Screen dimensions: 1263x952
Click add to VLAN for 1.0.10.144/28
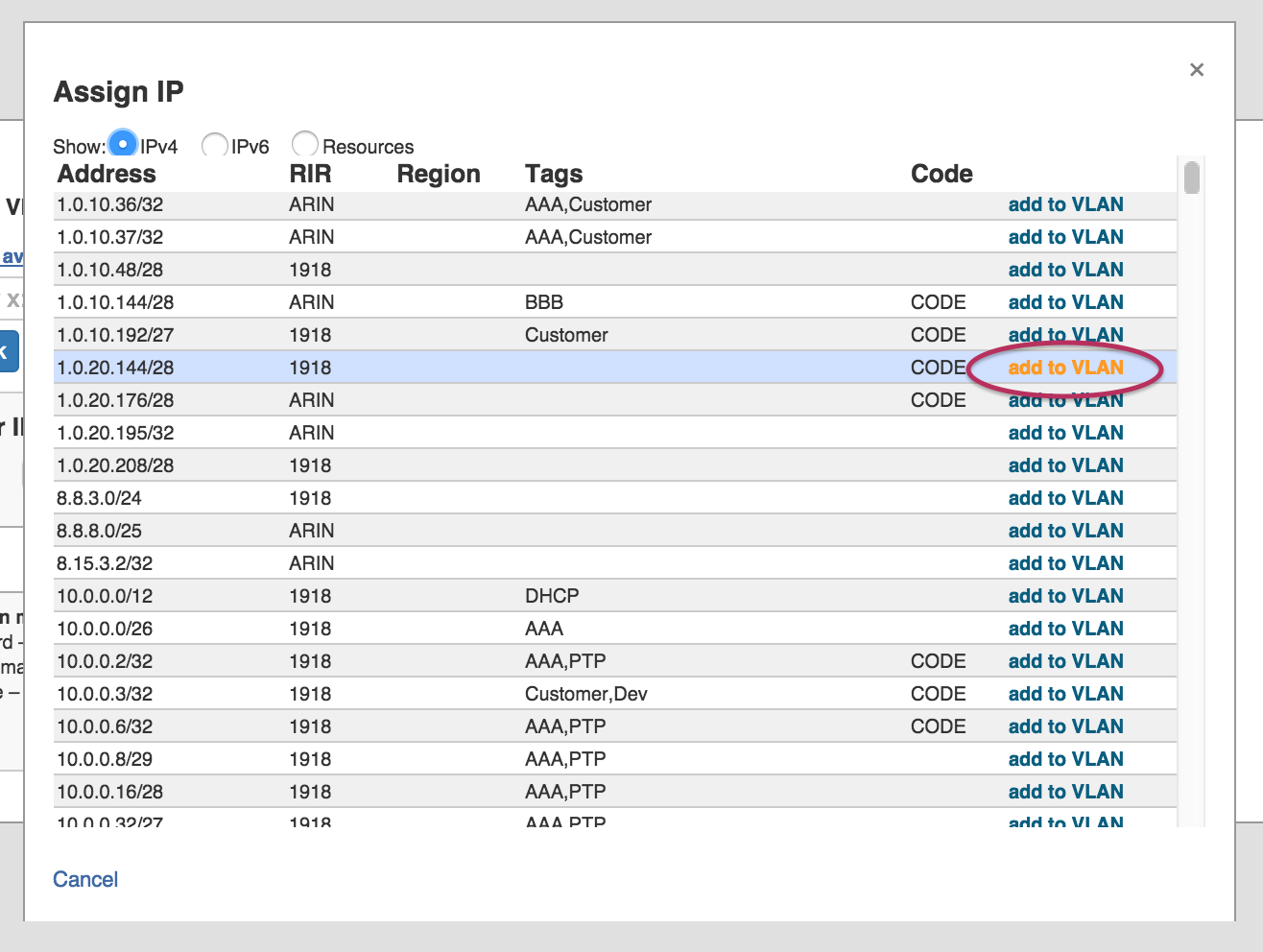[1065, 302]
